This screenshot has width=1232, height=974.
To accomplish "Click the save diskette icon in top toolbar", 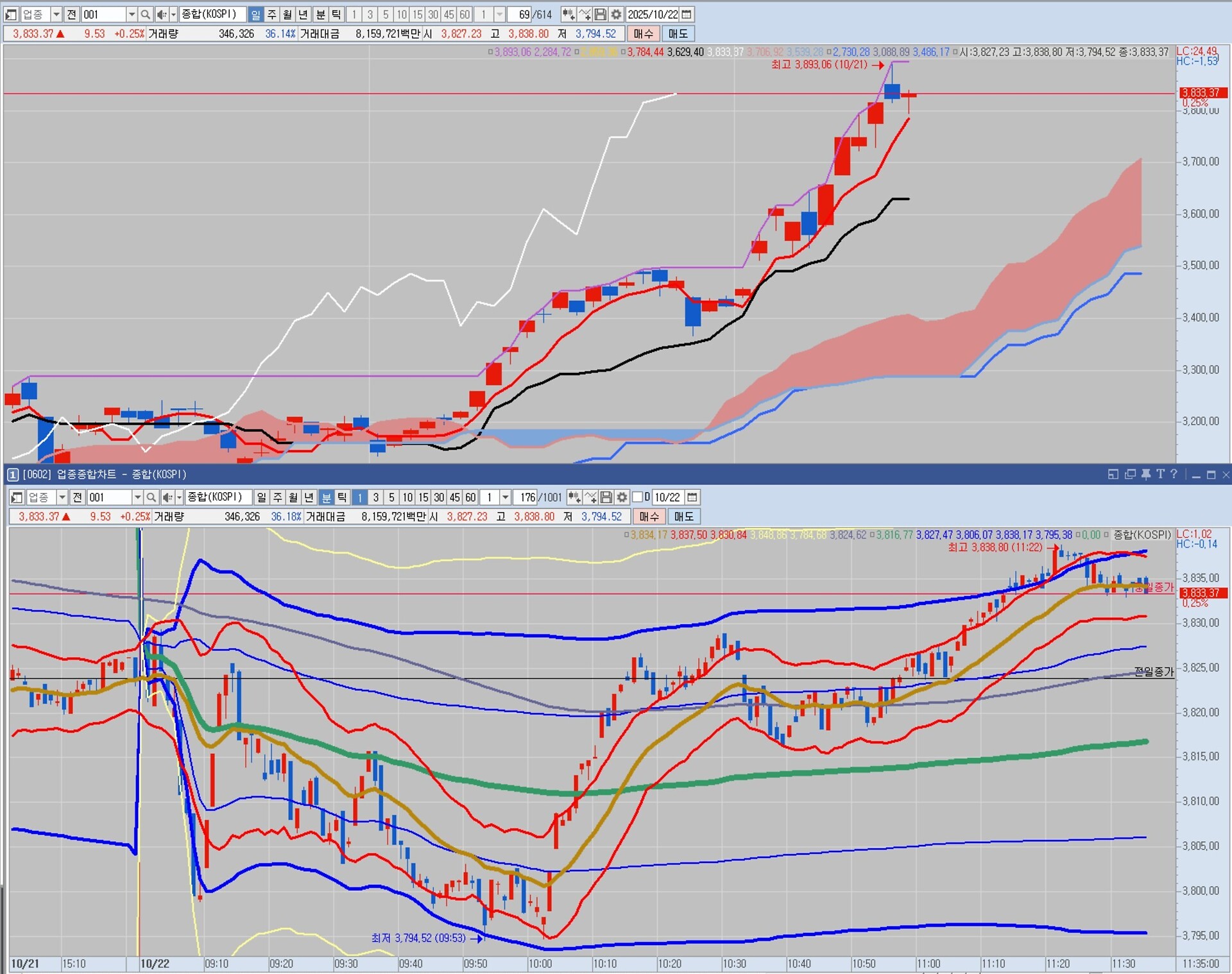I will point(601,14).
